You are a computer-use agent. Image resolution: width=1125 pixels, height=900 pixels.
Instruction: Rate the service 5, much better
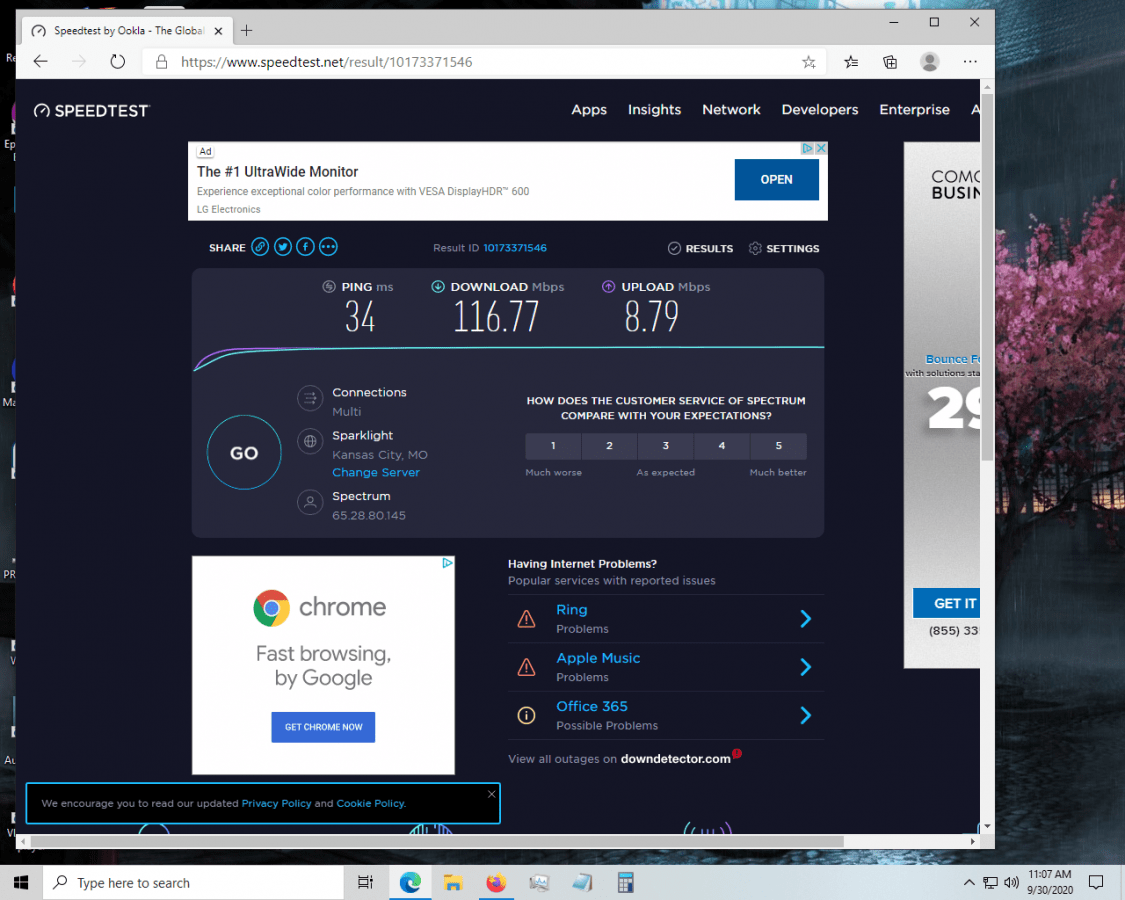coord(778,446)
